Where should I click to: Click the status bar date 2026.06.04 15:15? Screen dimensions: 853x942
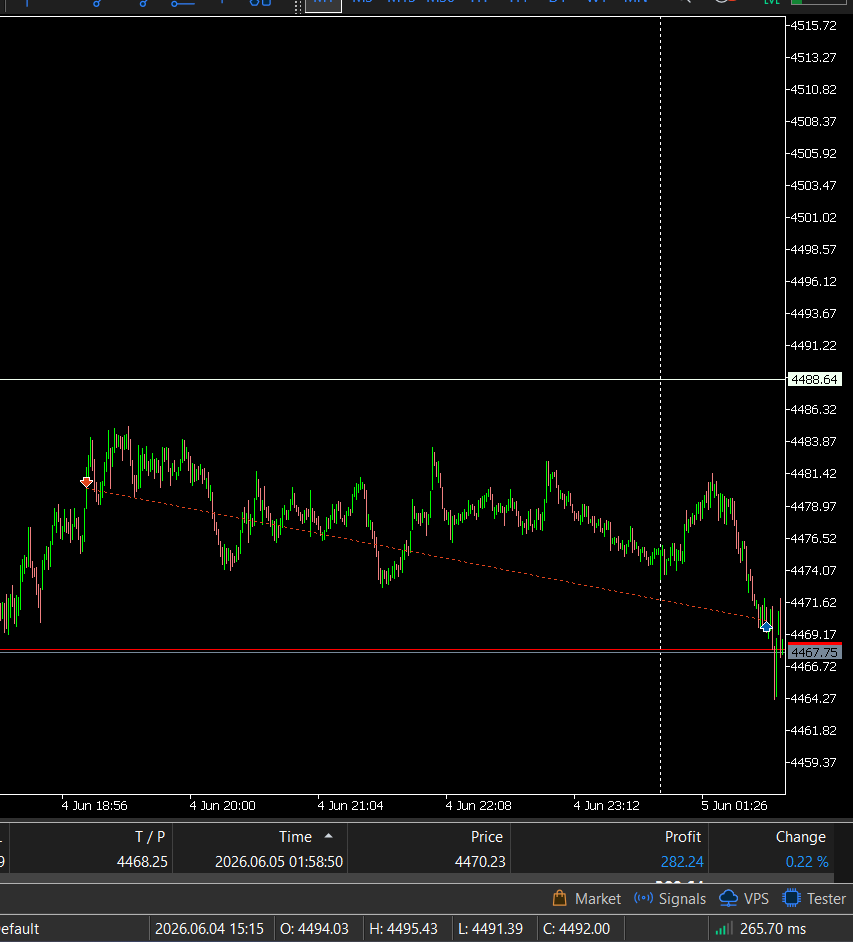click(x=209, y=929)
